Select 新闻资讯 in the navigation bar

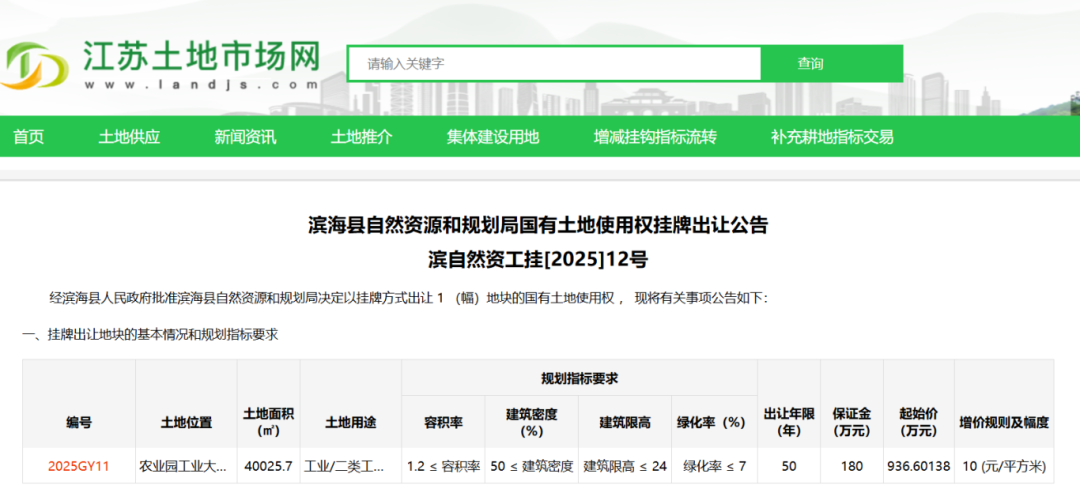point(245,137)
